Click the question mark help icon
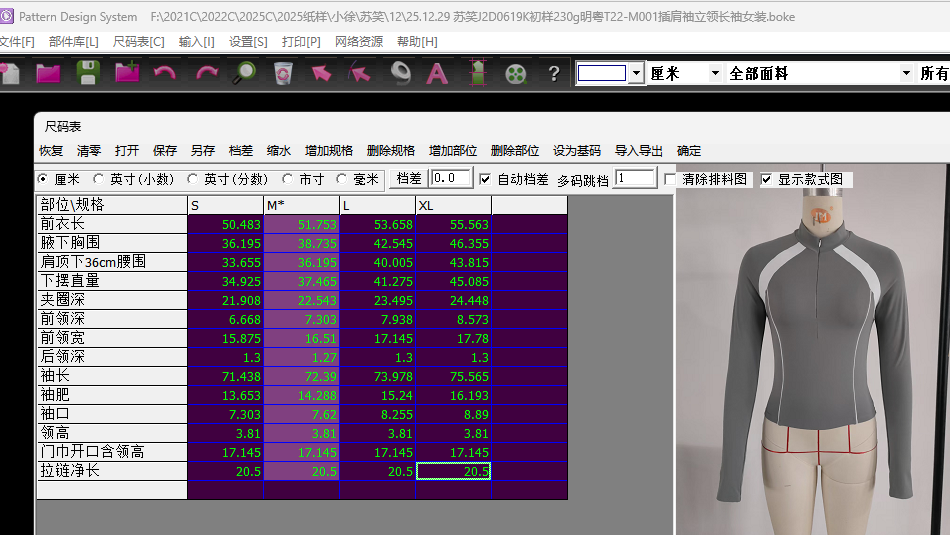 [554, 73]
